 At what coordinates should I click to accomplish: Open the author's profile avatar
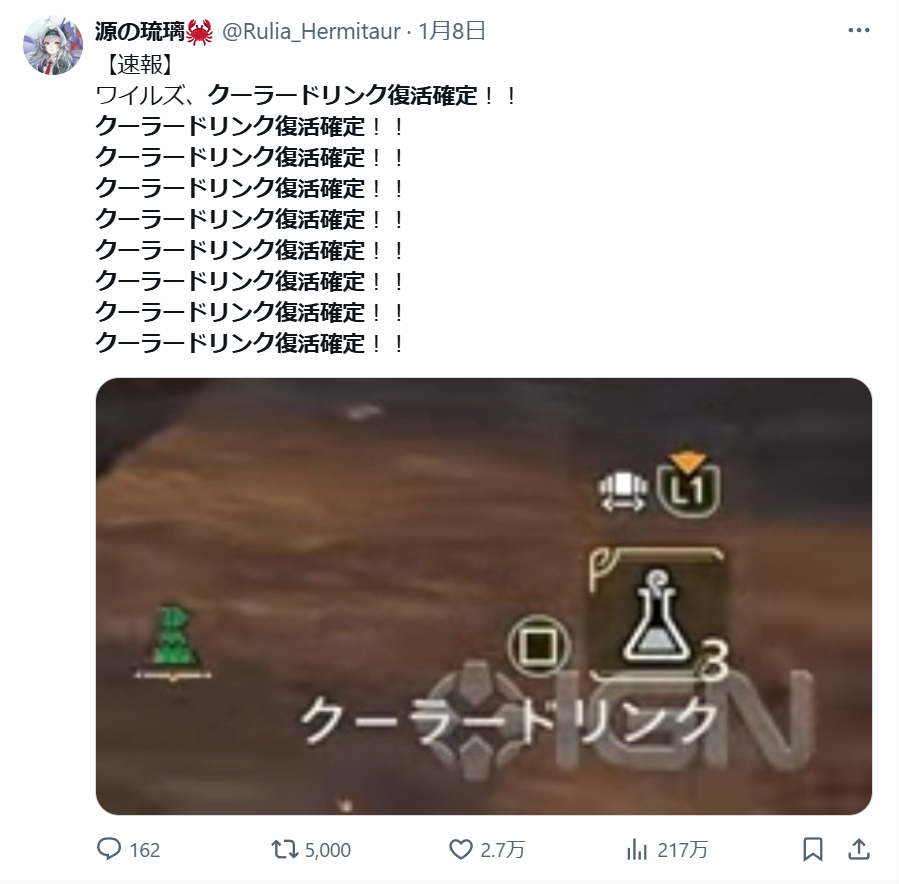pos(53,45)
